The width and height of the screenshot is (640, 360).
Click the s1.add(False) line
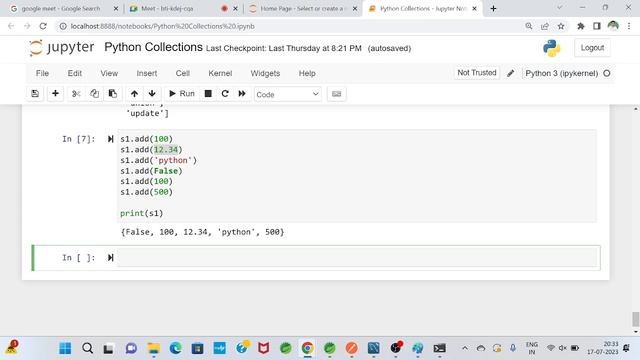click(151, 171)
